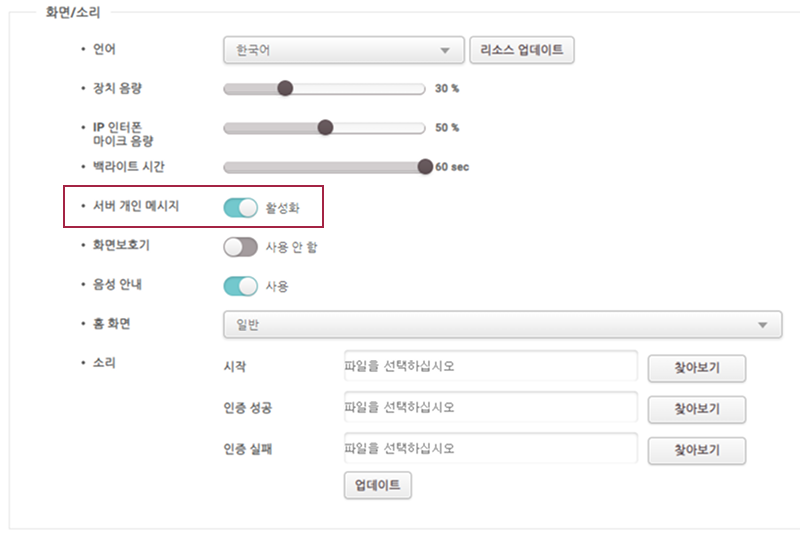This screenshot has height=537, width=800.
Task: Click the arrow of the 홈 화면 dropdown
Action: tap(762, 325)
